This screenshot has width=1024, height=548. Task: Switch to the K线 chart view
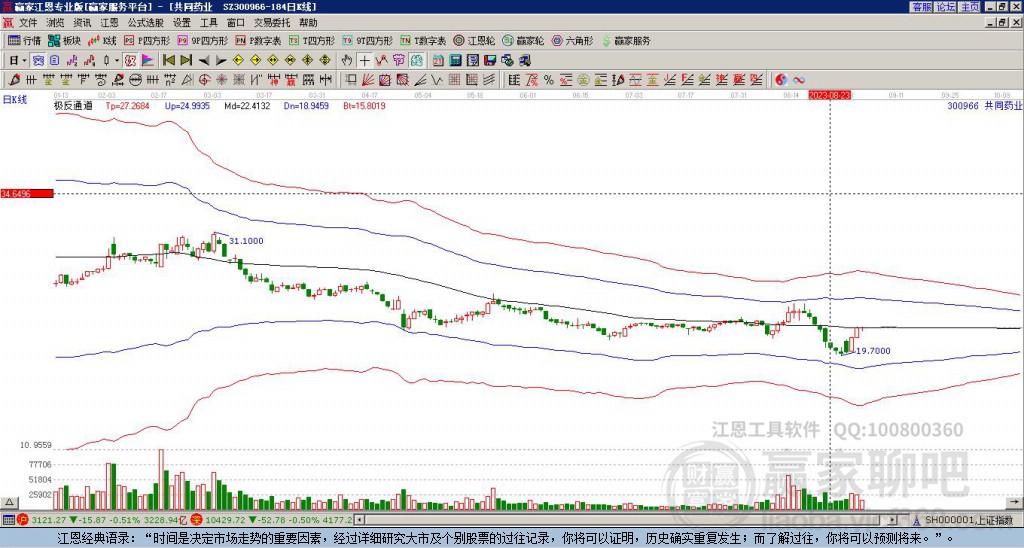(x=102, y=40)
